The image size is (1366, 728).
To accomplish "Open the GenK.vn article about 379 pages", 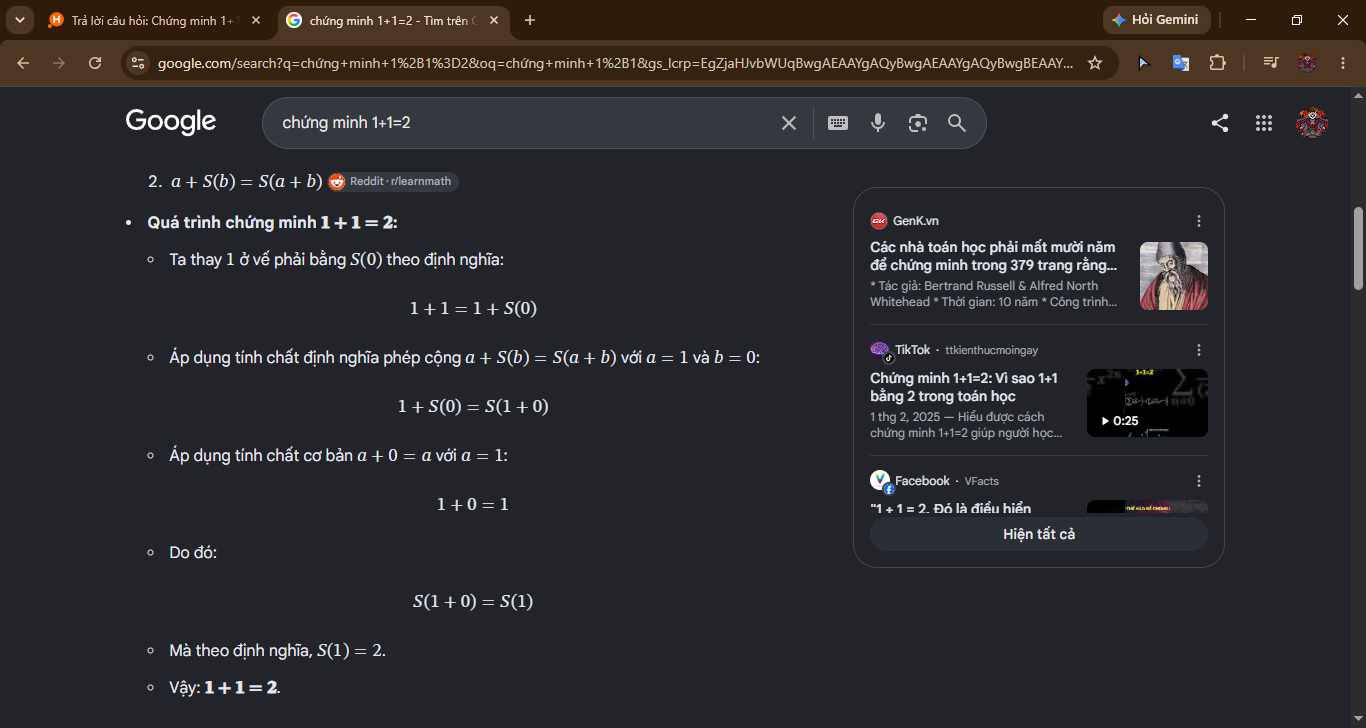I will click(x=993, y=256).
